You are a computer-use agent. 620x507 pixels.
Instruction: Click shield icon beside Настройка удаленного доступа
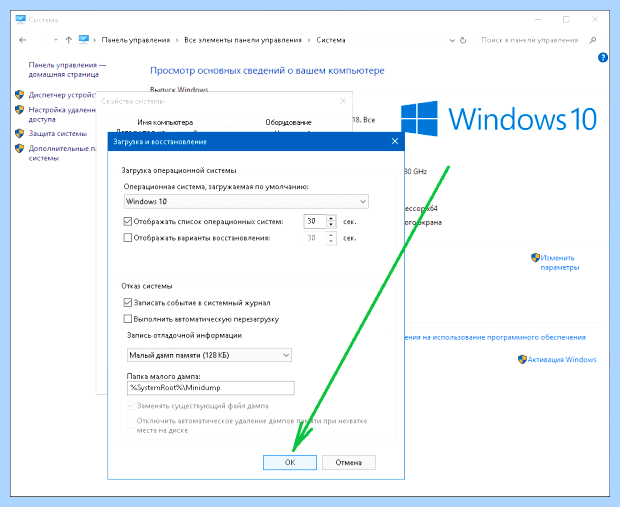(19, 110)
